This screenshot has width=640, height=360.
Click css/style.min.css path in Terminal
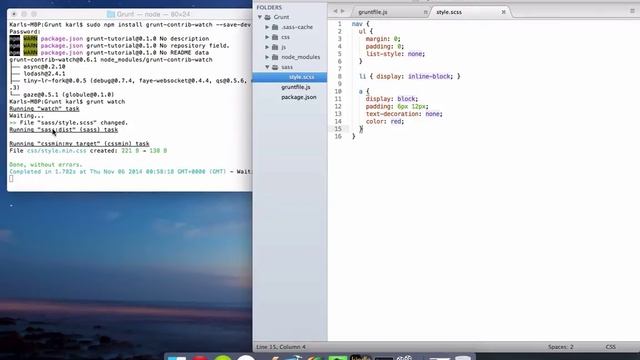57,151
